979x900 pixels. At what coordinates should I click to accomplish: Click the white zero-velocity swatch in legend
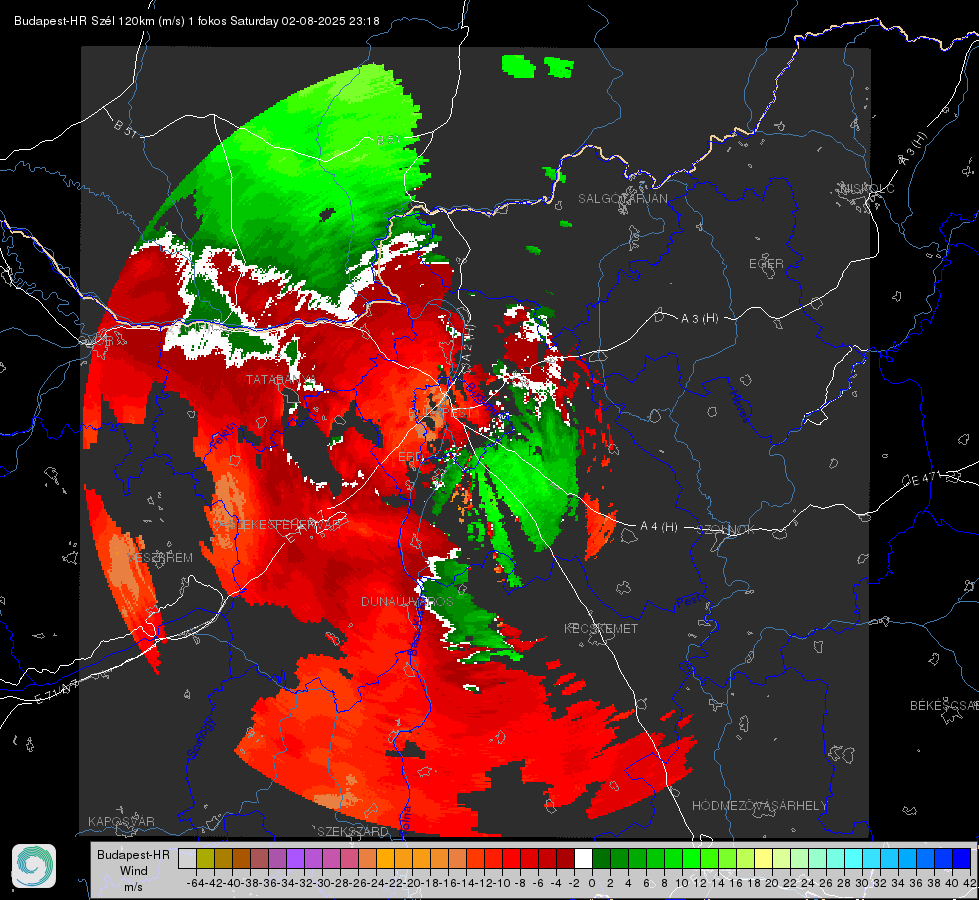(x=583, y=858)
